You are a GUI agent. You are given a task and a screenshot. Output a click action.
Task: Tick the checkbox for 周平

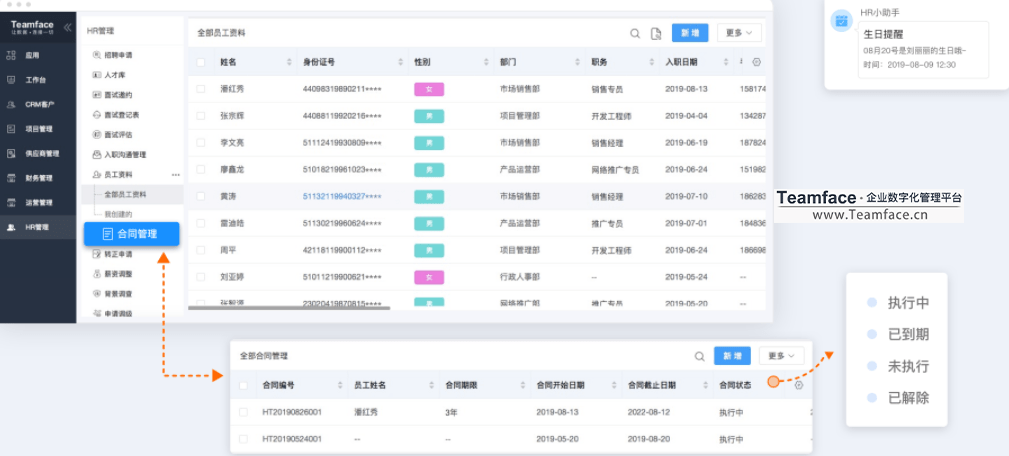pyautogui.click(x=201, y=250)
